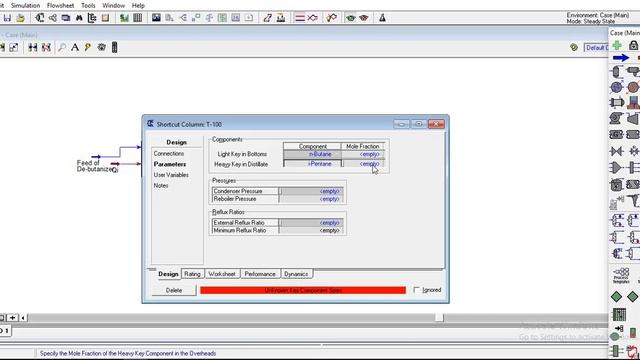This screenshot has height=360, width=640.
Task: Click the Save case icon
Action: 7,18
